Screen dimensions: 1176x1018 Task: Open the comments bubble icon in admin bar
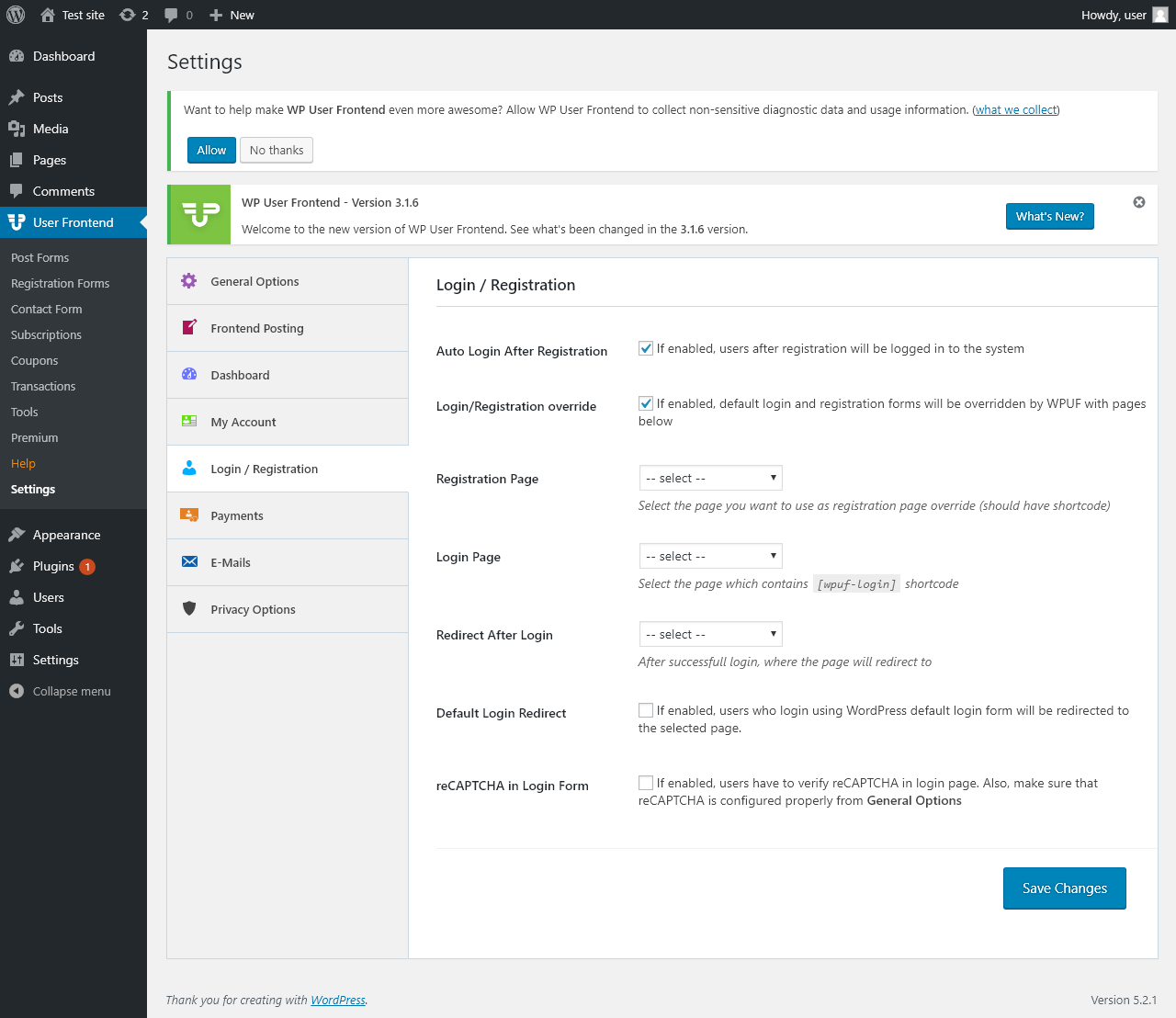(x=171, y=15)
